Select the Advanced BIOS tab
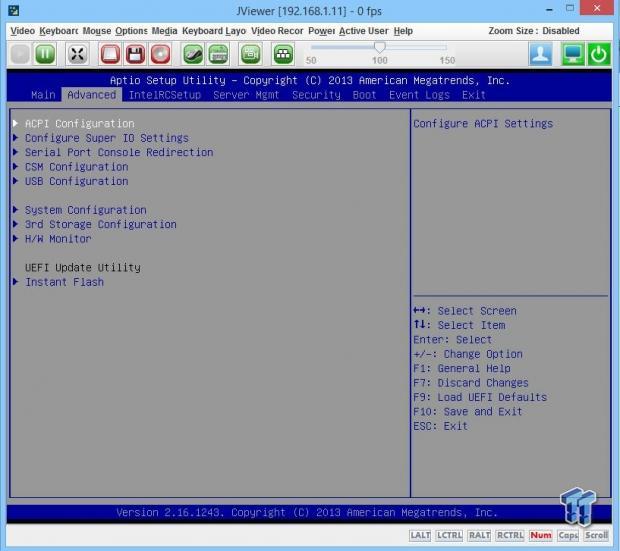The width and height of the screenshot is (620, 551). 92,95
